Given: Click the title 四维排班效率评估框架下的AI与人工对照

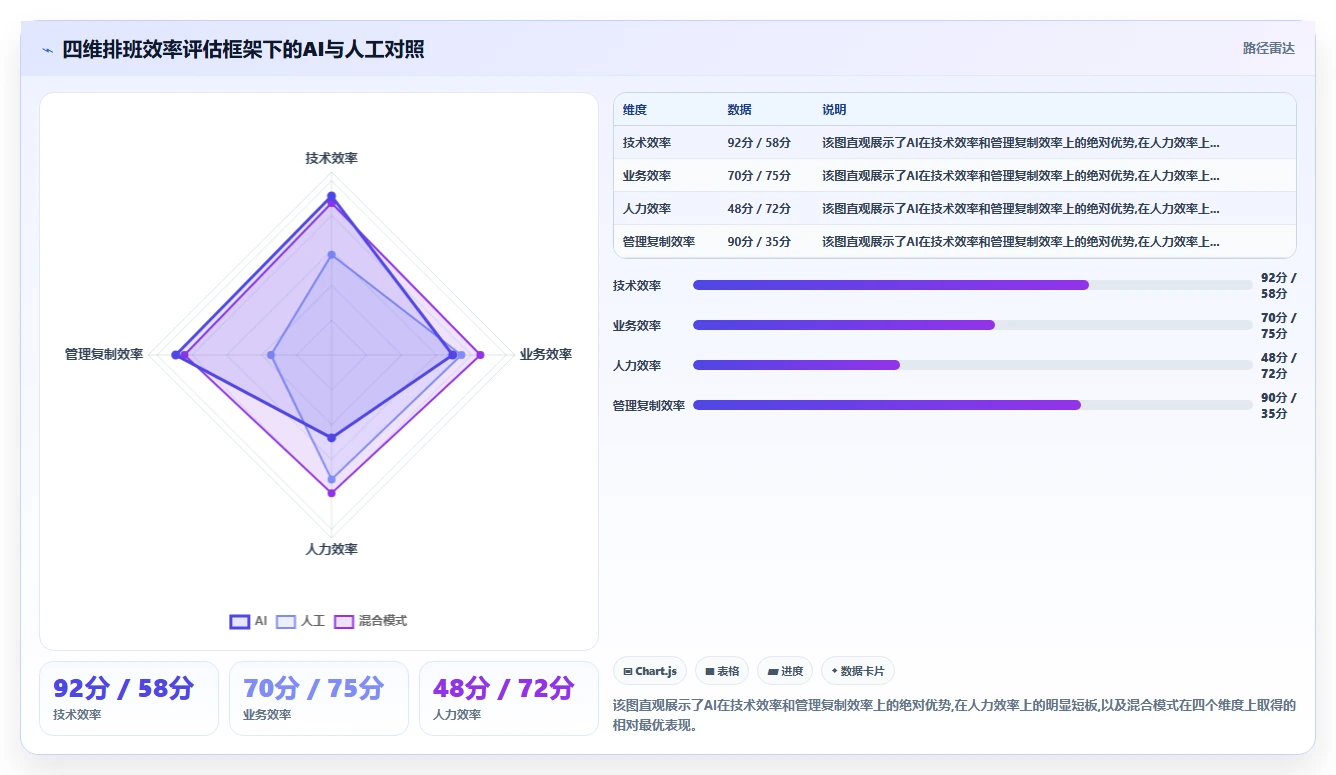Looking at the screenshot, I should click(243, 49).
